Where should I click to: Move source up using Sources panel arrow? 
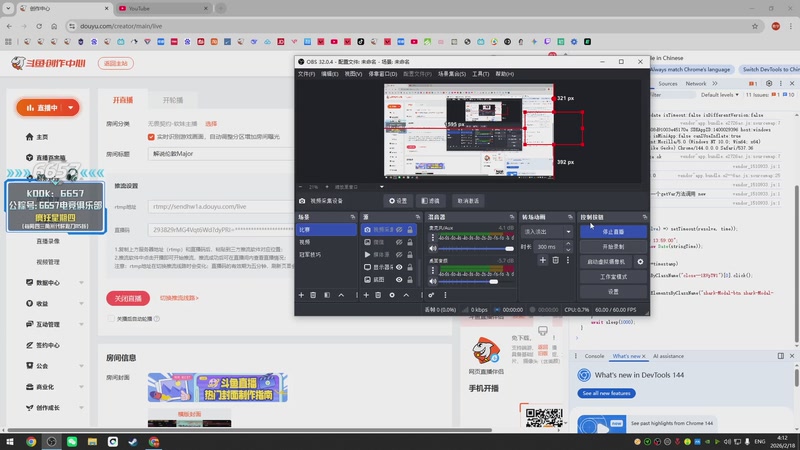point(406,295)
